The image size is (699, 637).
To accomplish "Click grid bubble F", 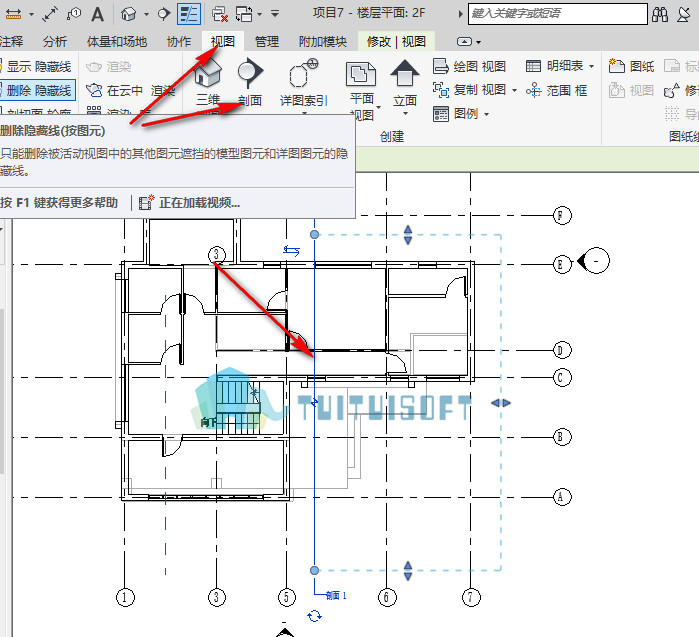I will (x=562, y=216).
